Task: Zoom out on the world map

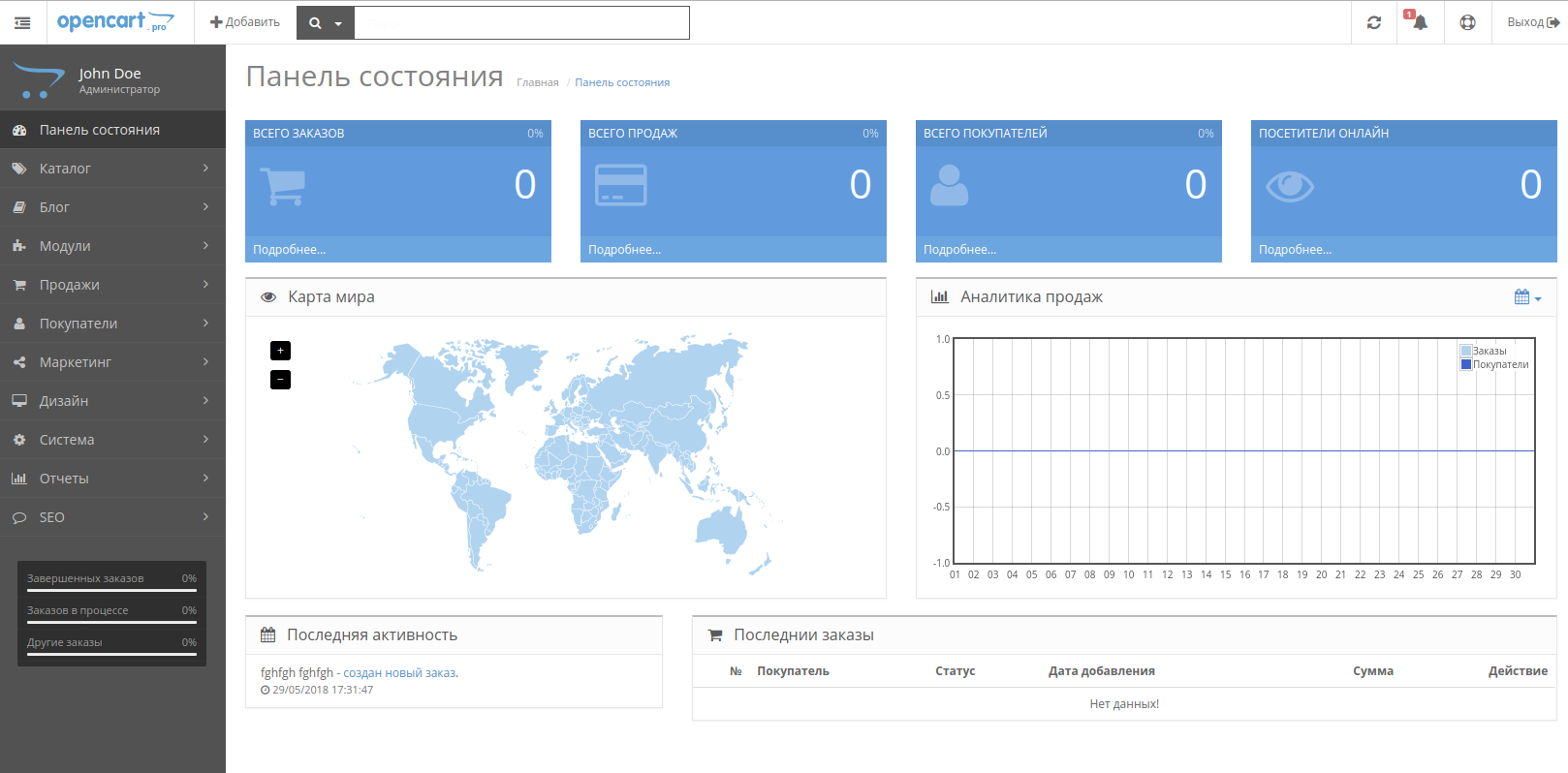Action: point(280,380)
